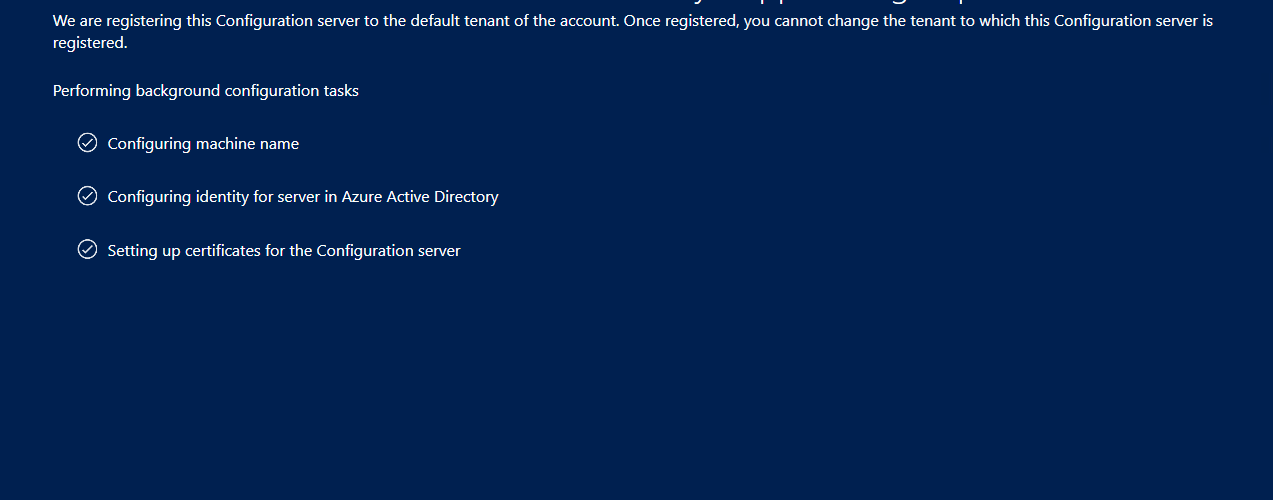Click the phrase default tenant in the notice
Image resolution: width=1273 pixels, height=500 pixels.
click(x=455, y=20)
